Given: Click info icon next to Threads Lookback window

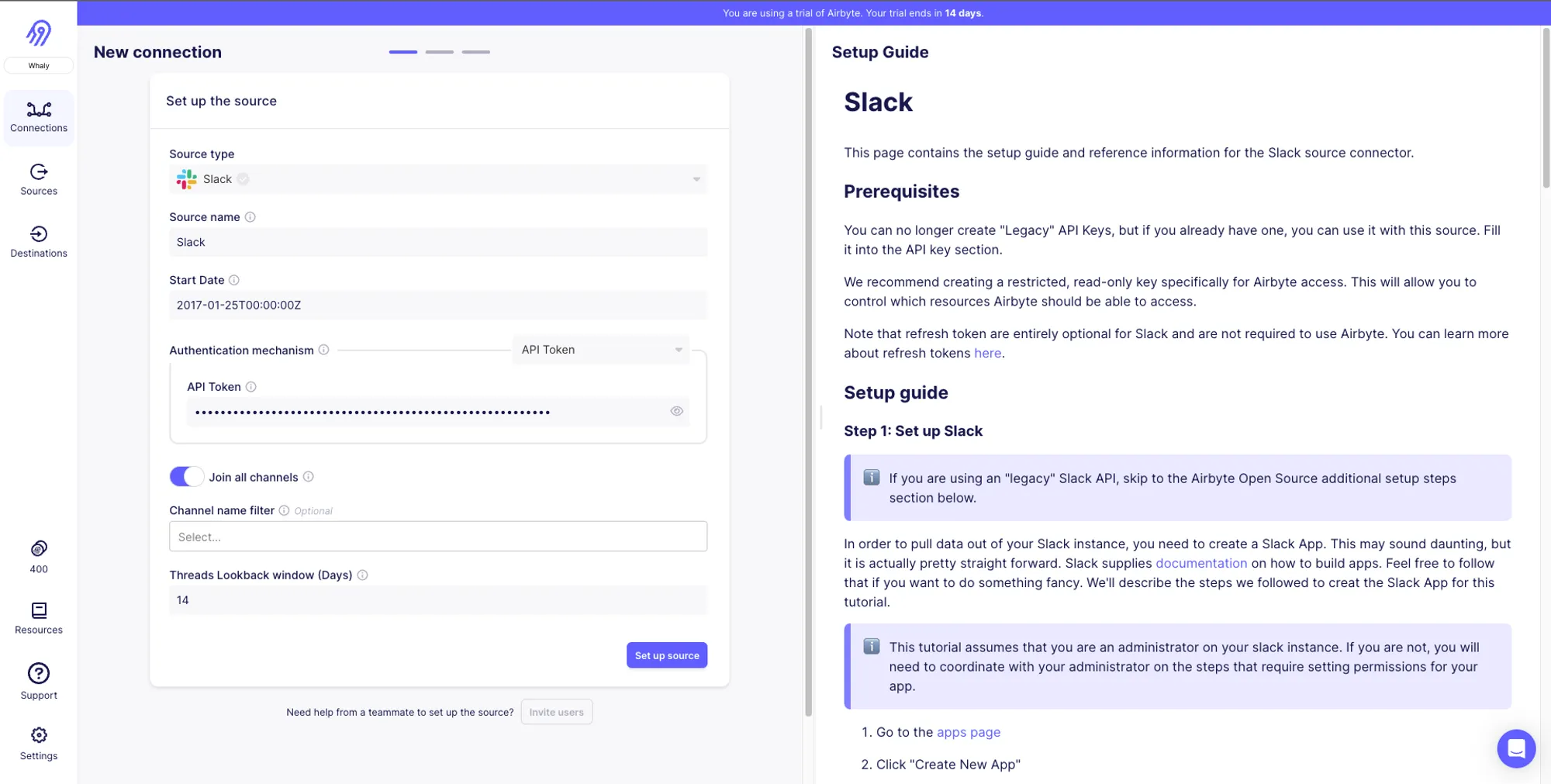Looking at the screenshot, I should [x=363, y=575].
